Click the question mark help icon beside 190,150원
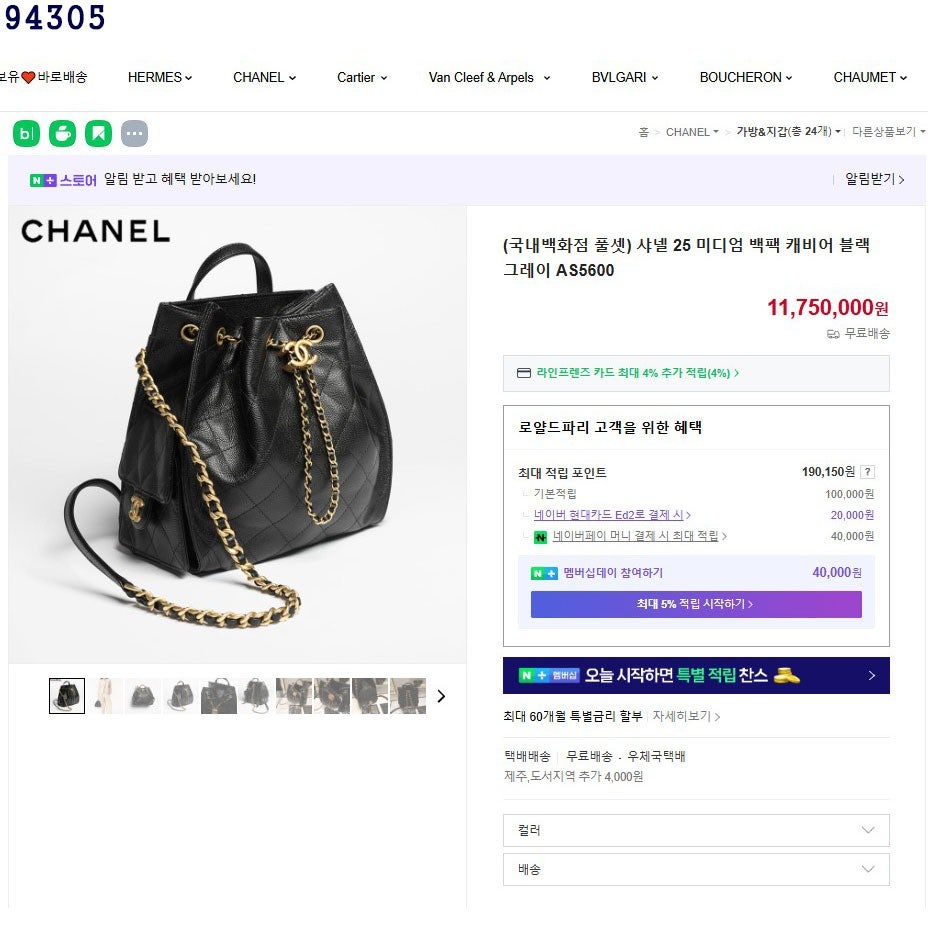This screenshot has height=928, width=928. (x=867, y=472)
